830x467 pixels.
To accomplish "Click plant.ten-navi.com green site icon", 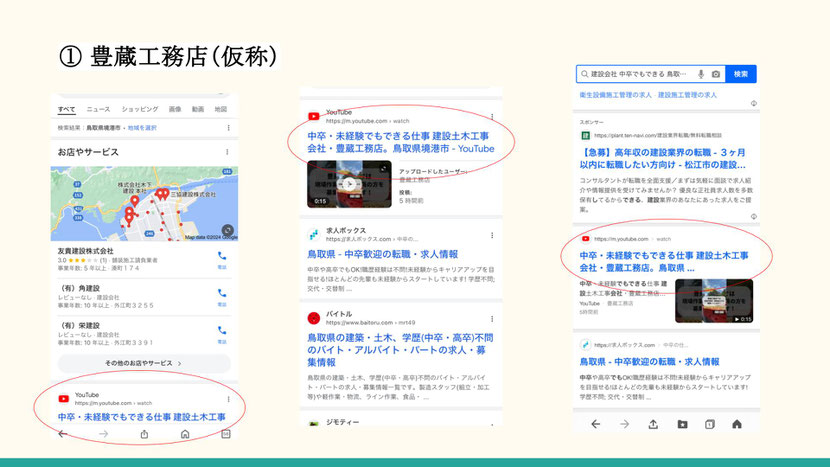I will (x=585, y=136).
